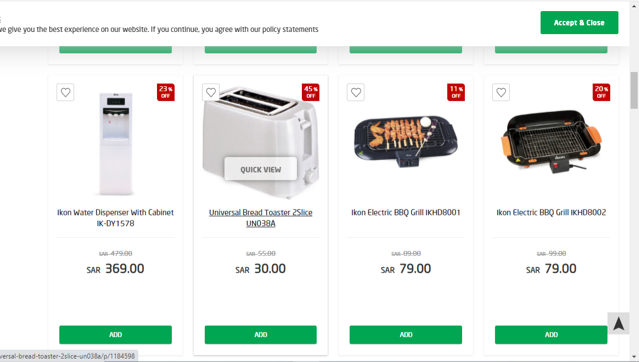Open Universal Bread Toaster 2Slice UN038A link

[260, 218]
